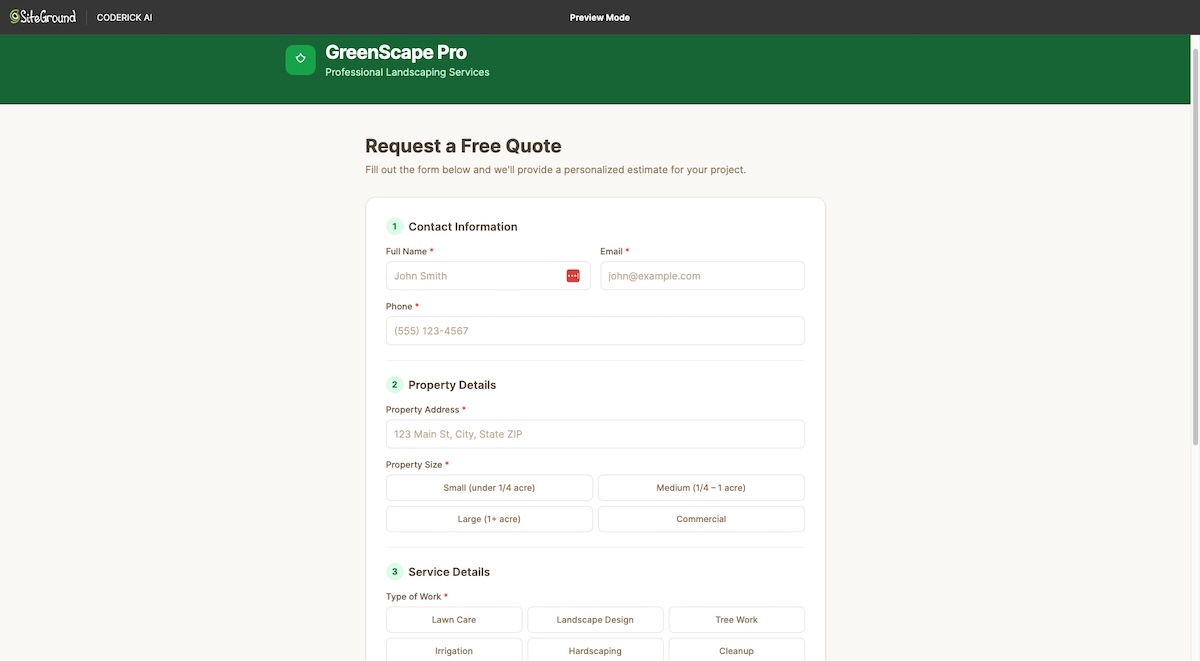Toggle Lawn Care work type
Viewport: 1200px width, 661px height.
[x=454, y=620]
